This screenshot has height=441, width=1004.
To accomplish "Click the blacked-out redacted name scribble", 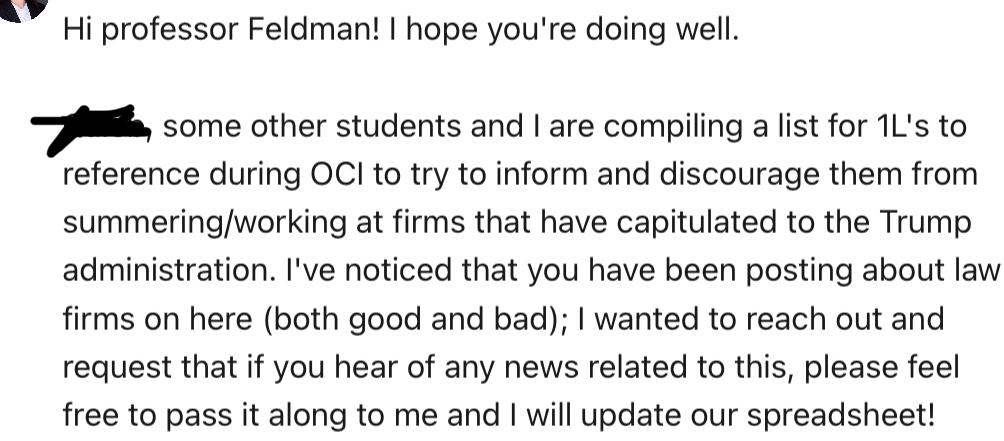I will point(91,128).
